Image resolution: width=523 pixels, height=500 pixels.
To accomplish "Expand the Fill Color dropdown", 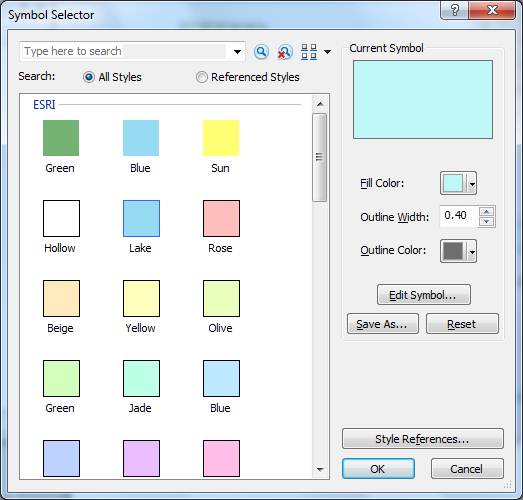I will (472, 183).
